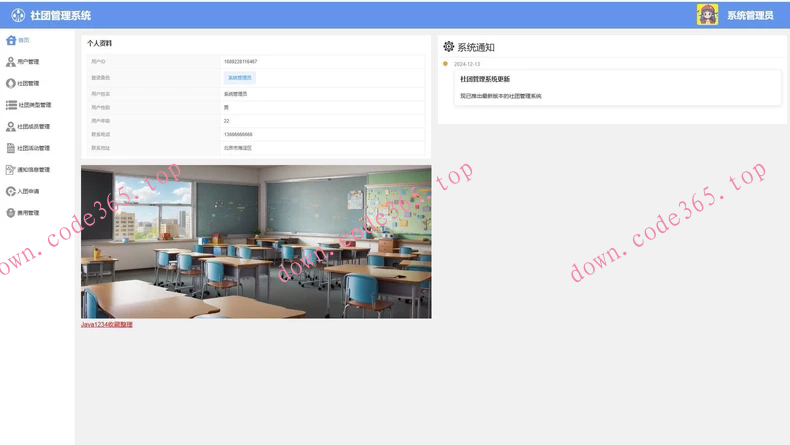Screen dimensions: 790x445
Task: Click the classroom banner image
Action: (256, 242)
